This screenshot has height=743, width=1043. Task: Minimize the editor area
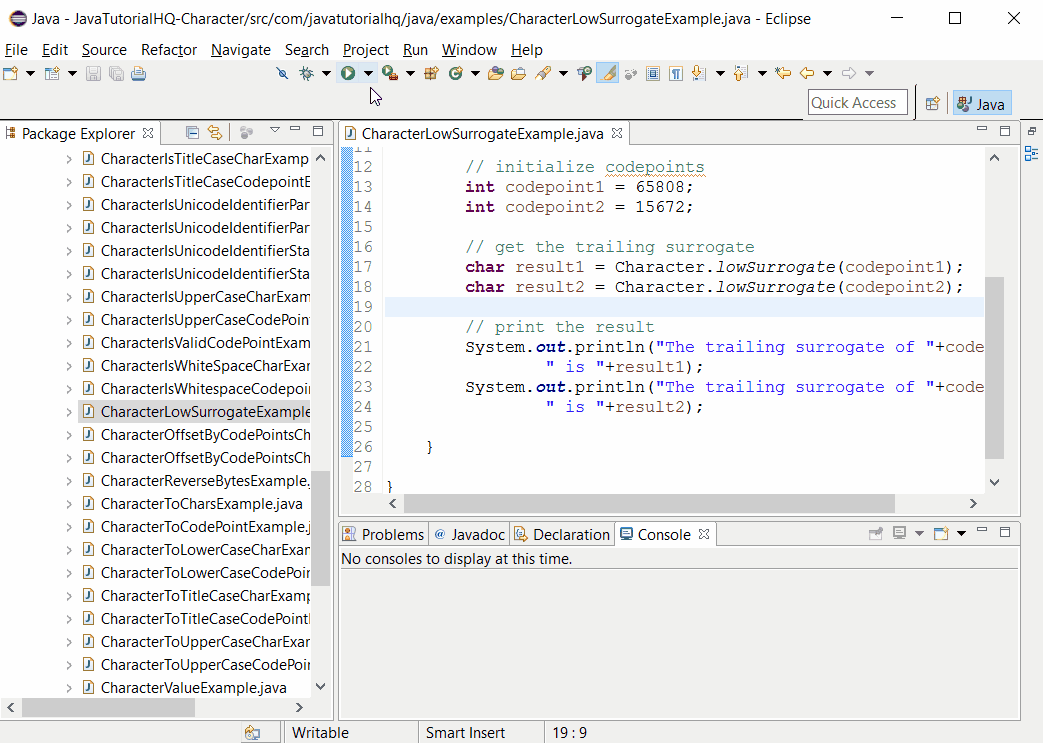coord(982,128)
